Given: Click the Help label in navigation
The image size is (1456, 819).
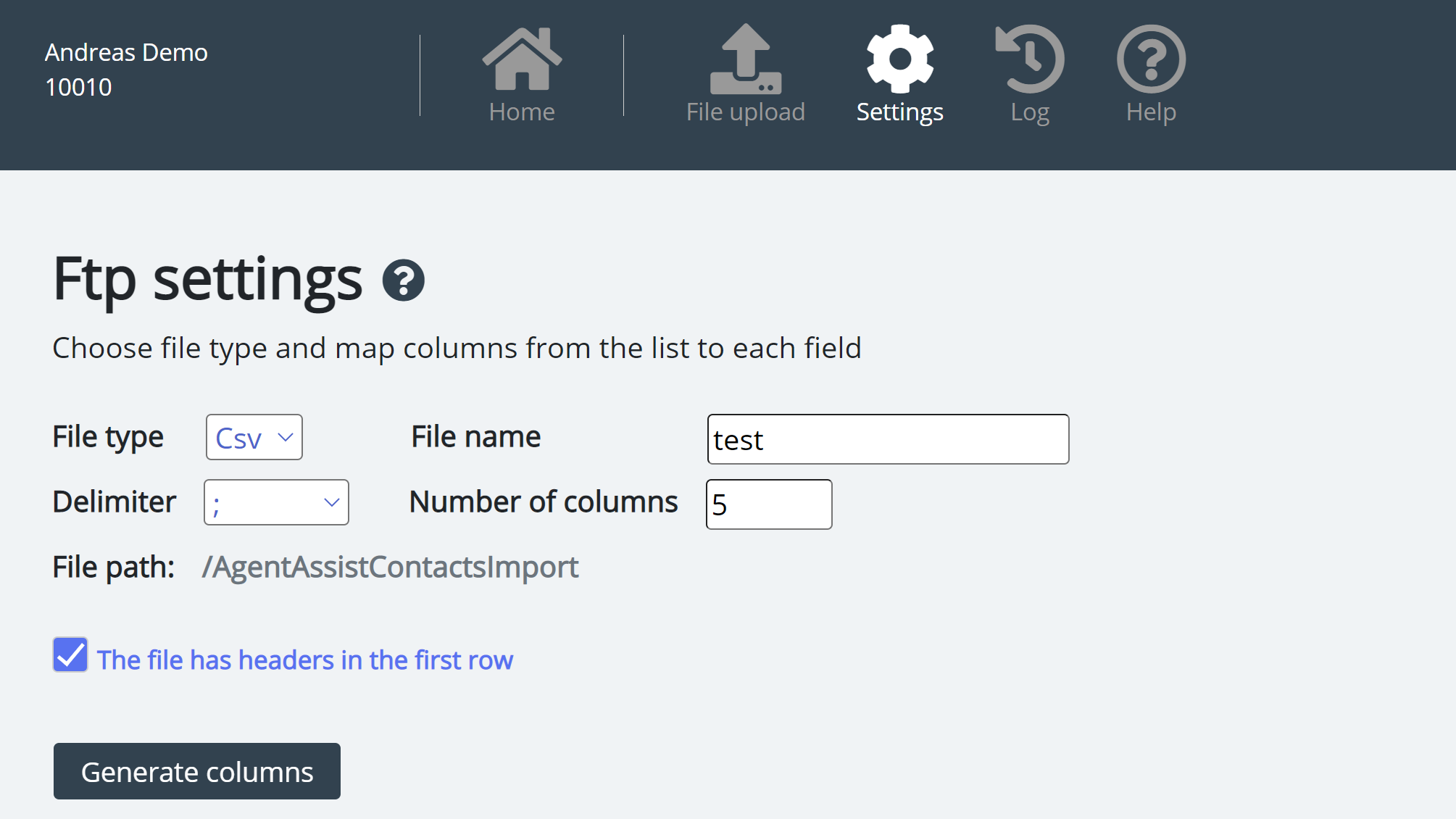Looking at the screenshot, I should (x=1151, y=112).
